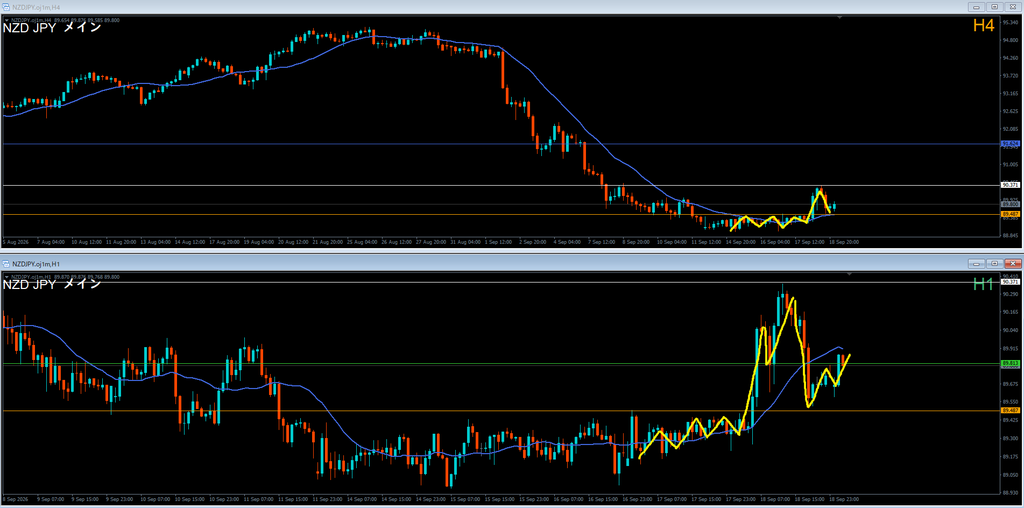The width and height of the screenshot is (1024, 508).
Task: Open the small triangle beside NZDJPY.oj1m,H1 info
Action: click(6, 277)
